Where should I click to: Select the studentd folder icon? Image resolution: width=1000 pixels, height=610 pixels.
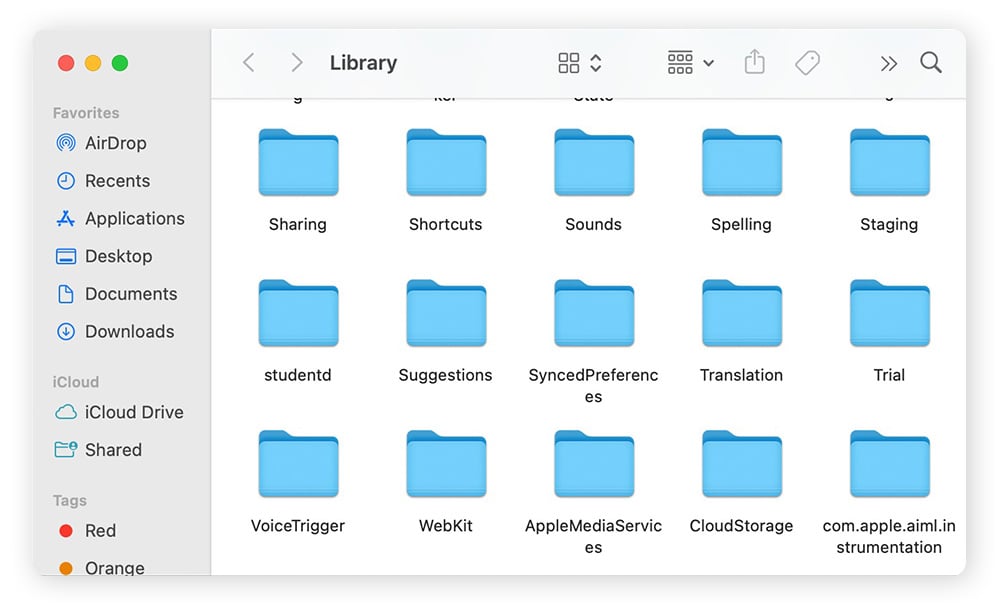(x=298, y=313)
